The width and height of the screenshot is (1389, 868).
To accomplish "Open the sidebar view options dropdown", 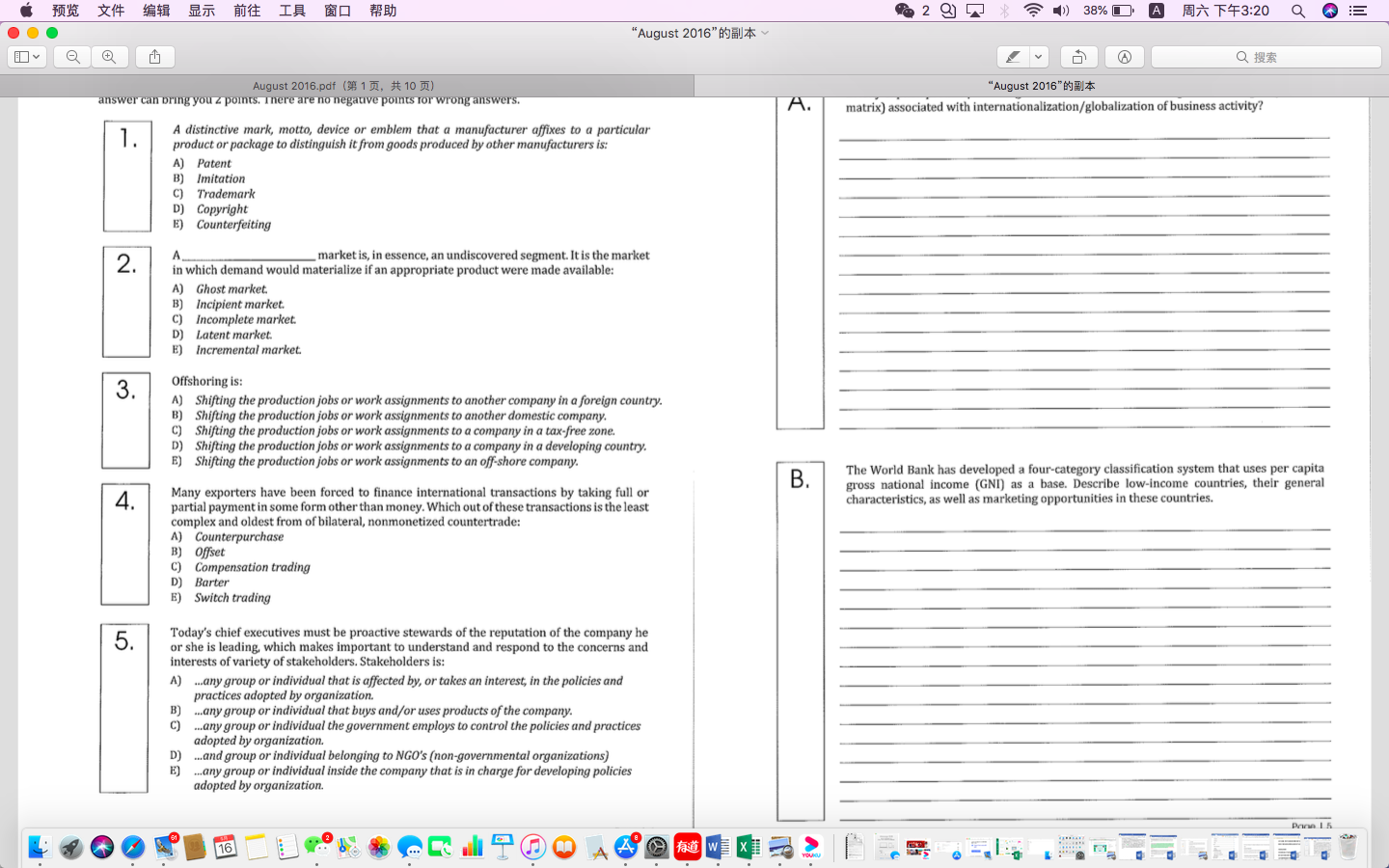I will pos(27,57).
